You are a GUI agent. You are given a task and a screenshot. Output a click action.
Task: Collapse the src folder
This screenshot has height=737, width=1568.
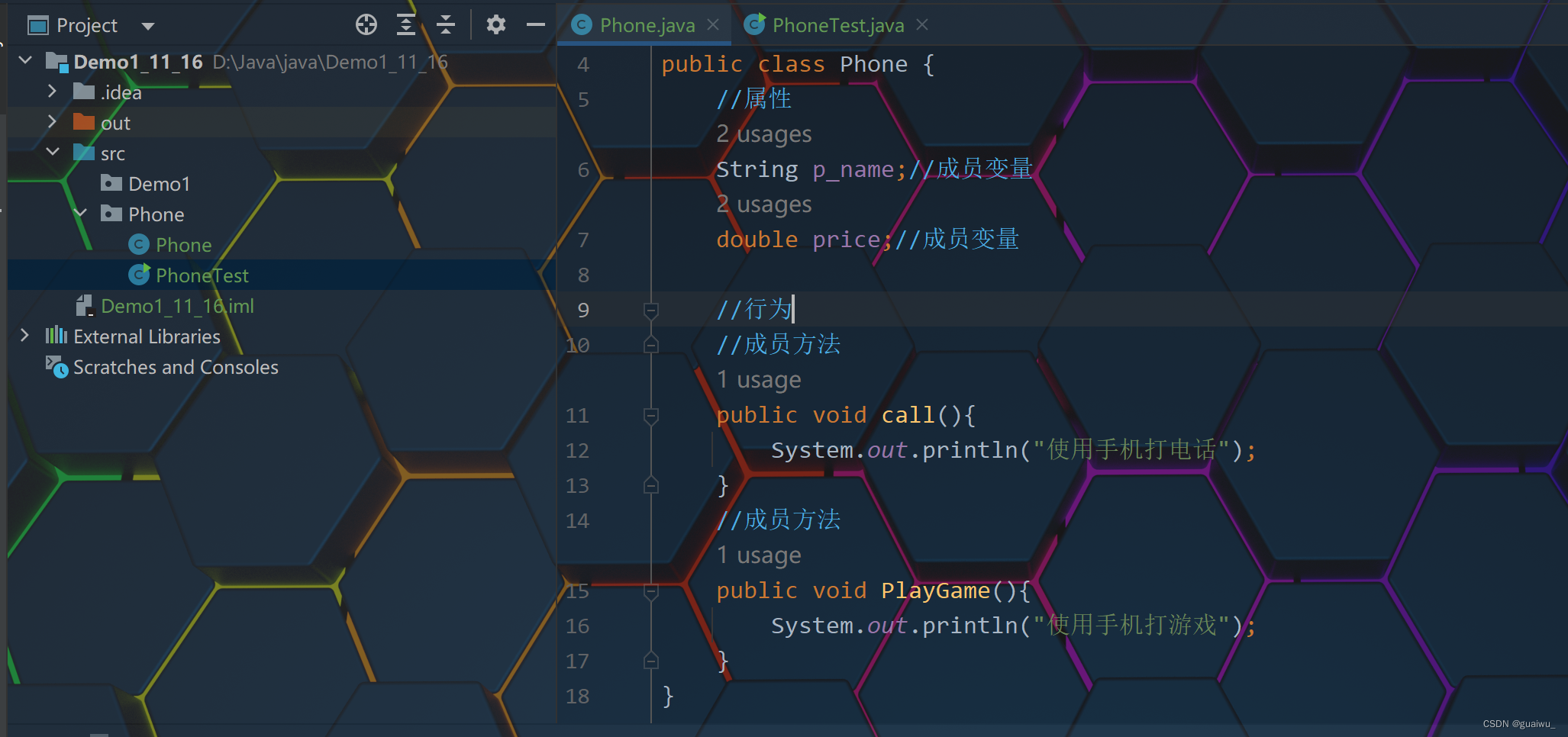(52, 153)
